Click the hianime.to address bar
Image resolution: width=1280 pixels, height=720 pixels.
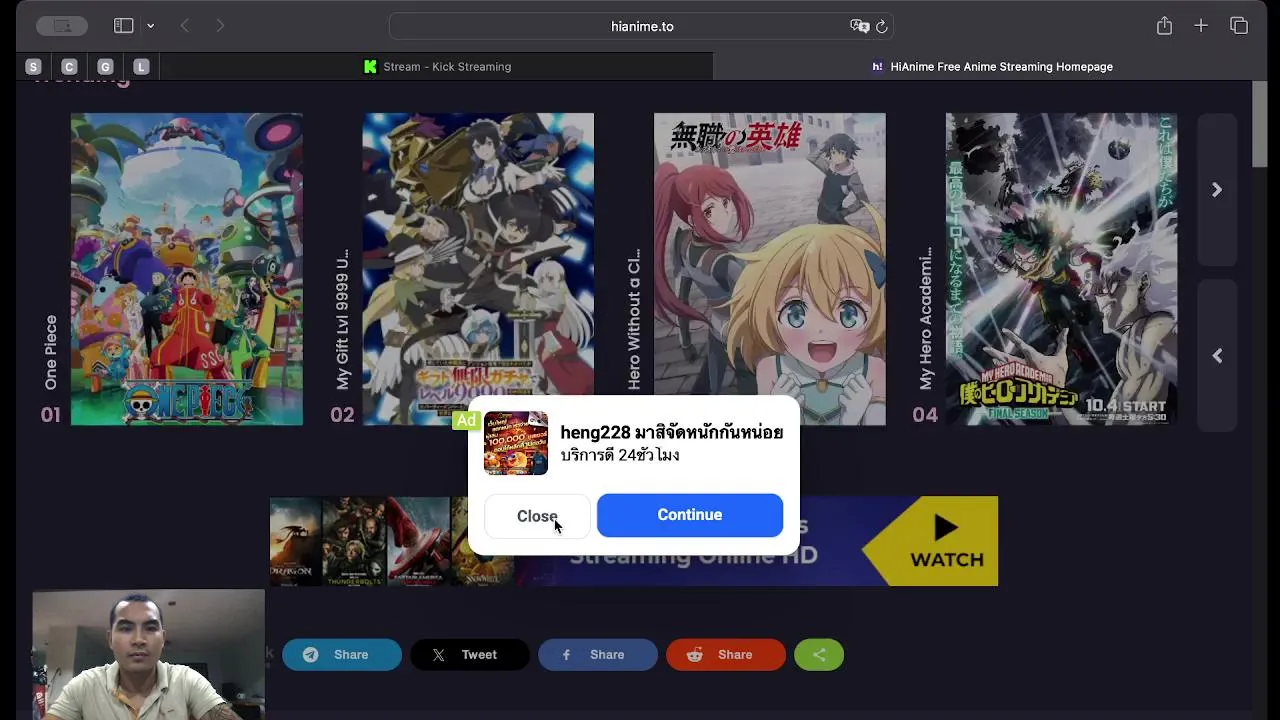[x=641, y=26]
